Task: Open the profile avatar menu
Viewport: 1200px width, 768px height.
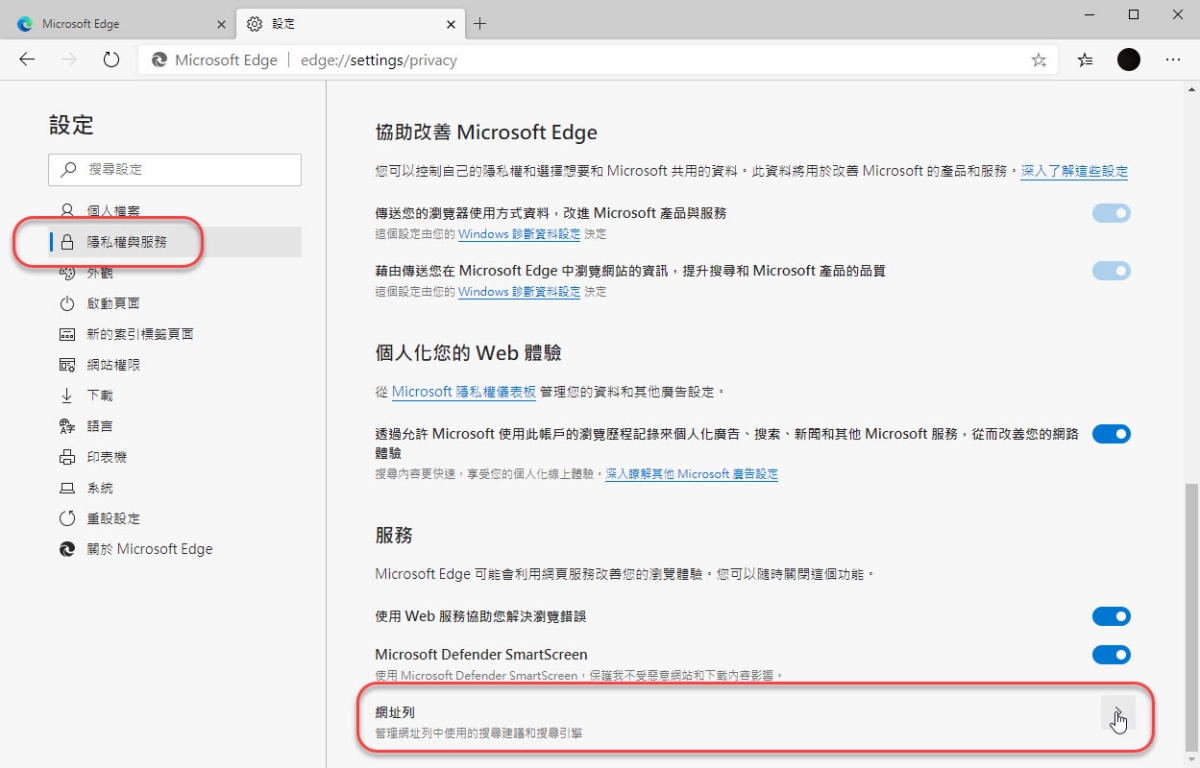Action: tap(1129, 60)
